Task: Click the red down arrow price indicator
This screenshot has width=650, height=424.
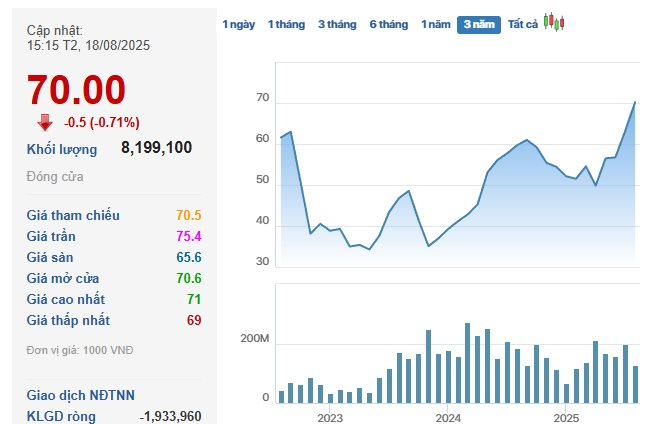Action: [45, 123]
